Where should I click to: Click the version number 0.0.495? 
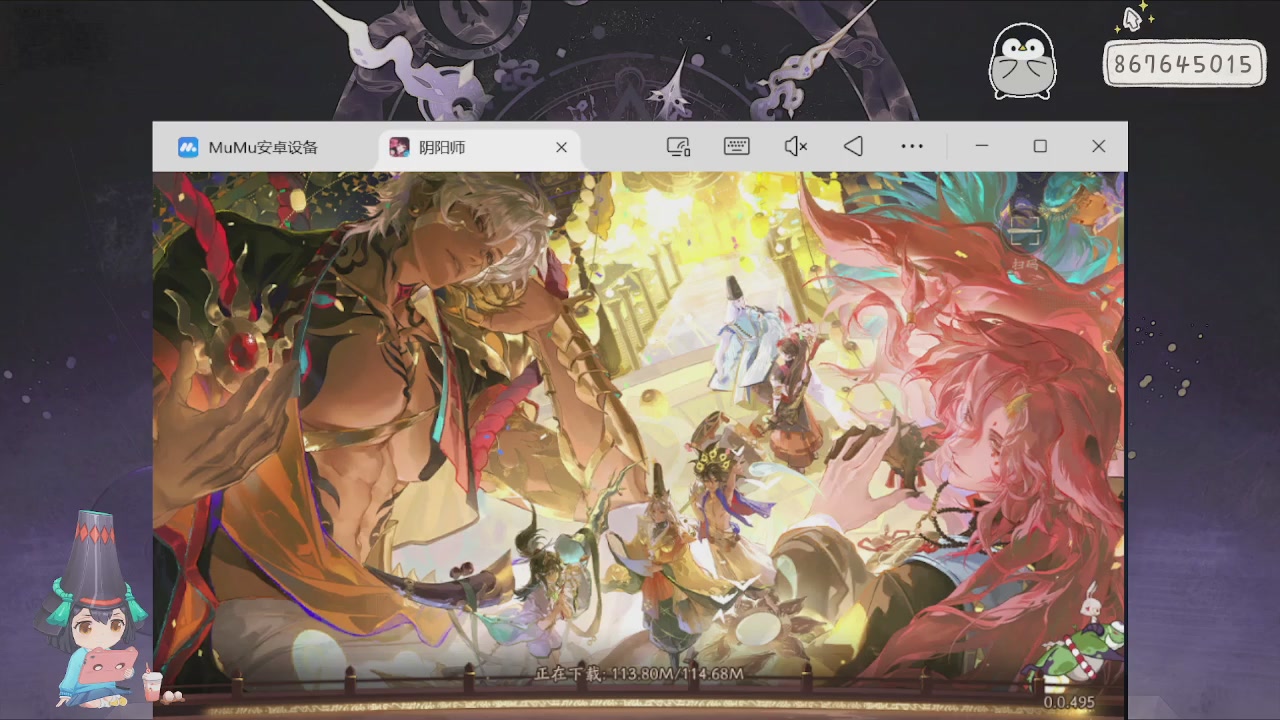(x=1069, y=702)
